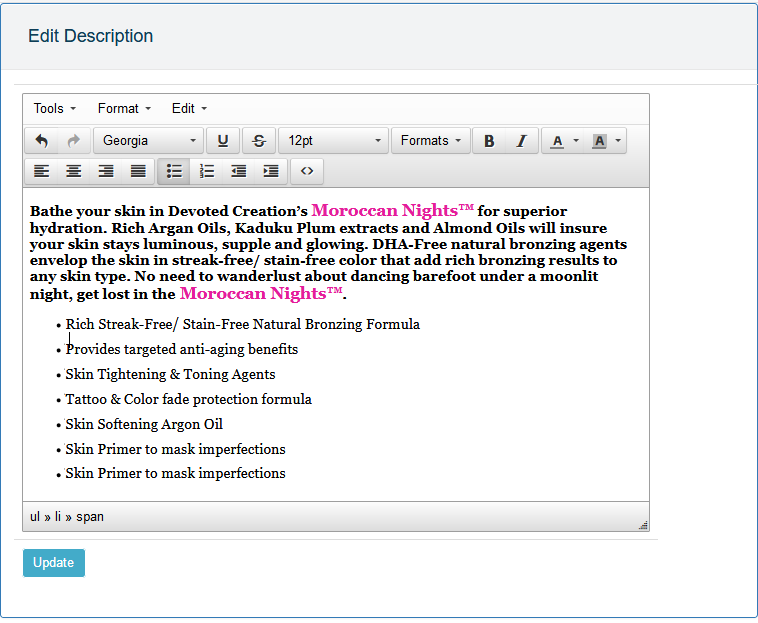Viewport: 758px width, 623px height.
Task: Apply text color with the A icon
Action: click(x=557, y=141)
